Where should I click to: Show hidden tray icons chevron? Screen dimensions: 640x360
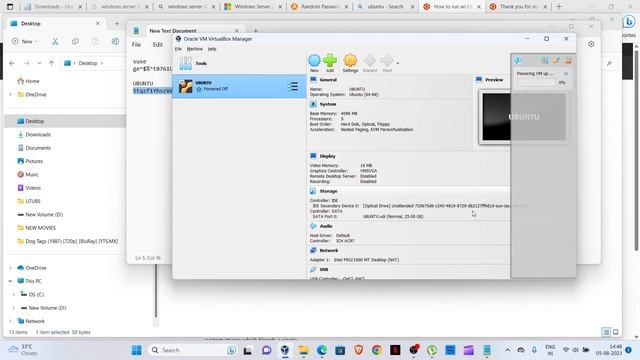tap(507, 350)
